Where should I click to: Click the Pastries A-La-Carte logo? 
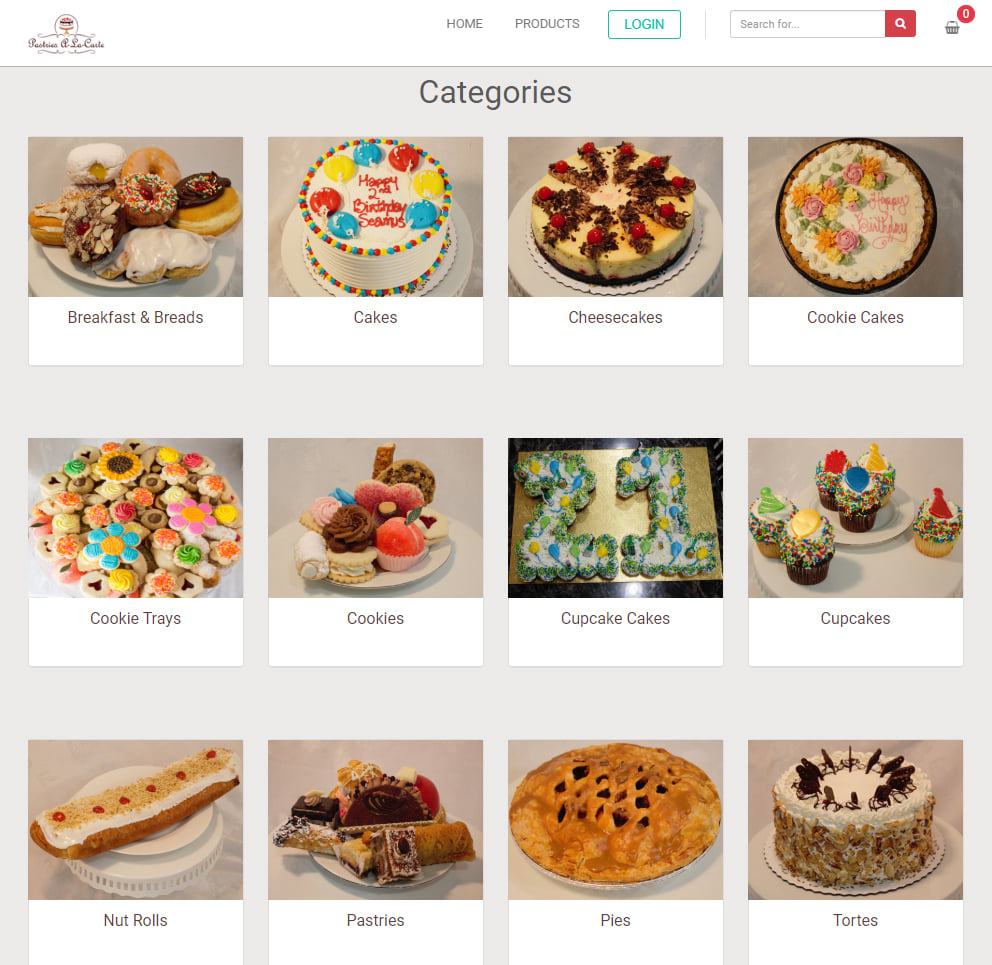coord(66,34)
